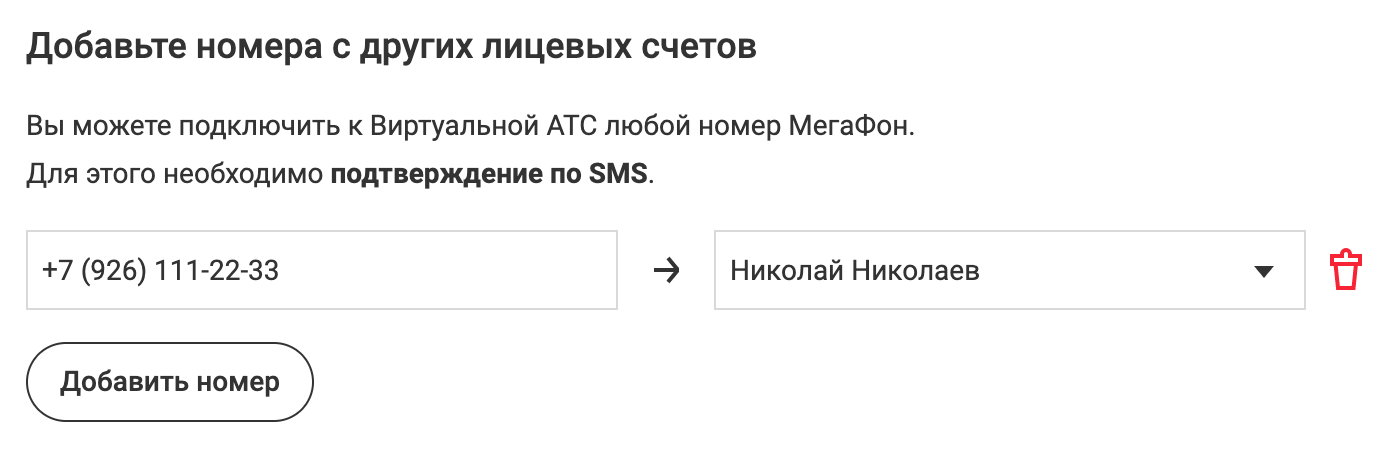Viewport: 1390px width, 452px height.
Task: Click the bold подтверждение по SMS text
Action: click(490, 175)
